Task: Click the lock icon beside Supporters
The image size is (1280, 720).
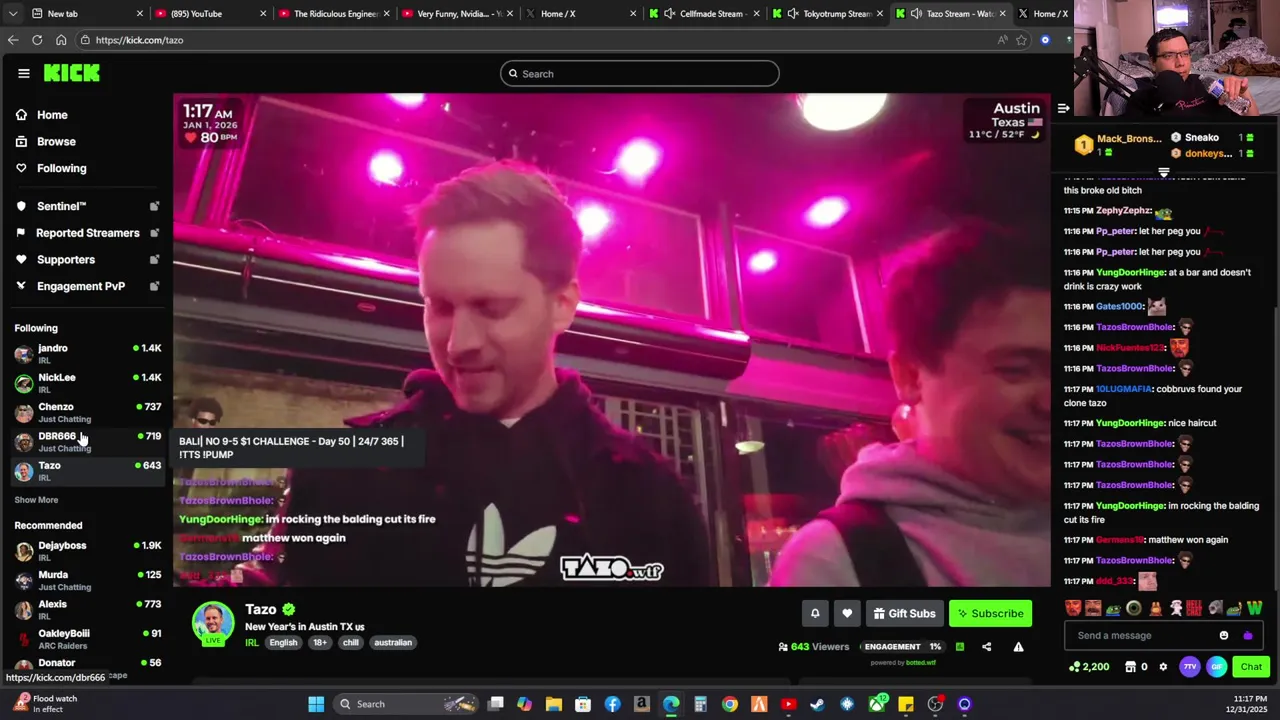Action: (x=154, y=260)
